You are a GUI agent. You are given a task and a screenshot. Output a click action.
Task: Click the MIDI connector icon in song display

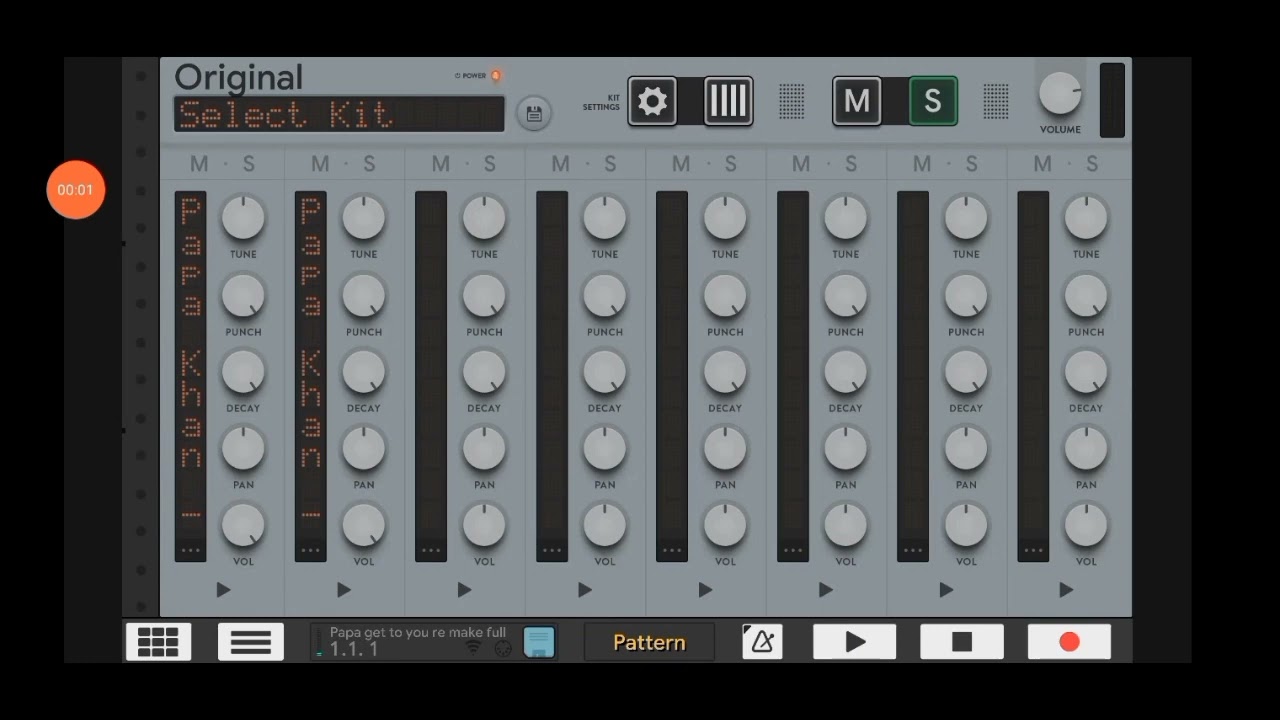(503, 648)
